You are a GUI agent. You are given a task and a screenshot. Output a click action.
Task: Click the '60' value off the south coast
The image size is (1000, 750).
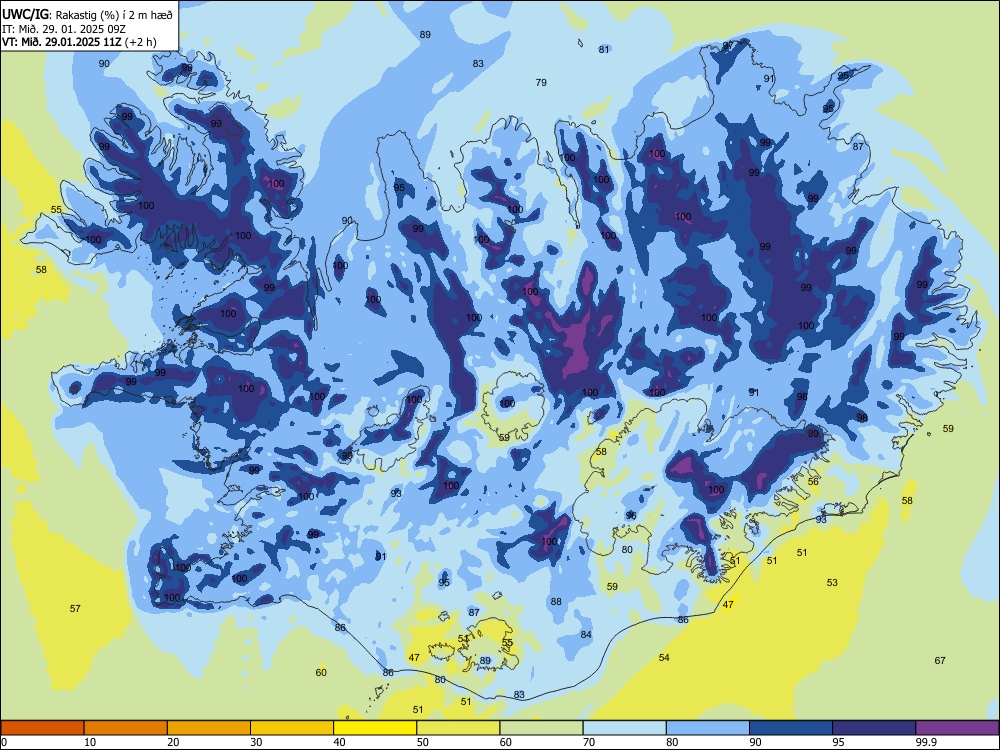pos(321,672)
